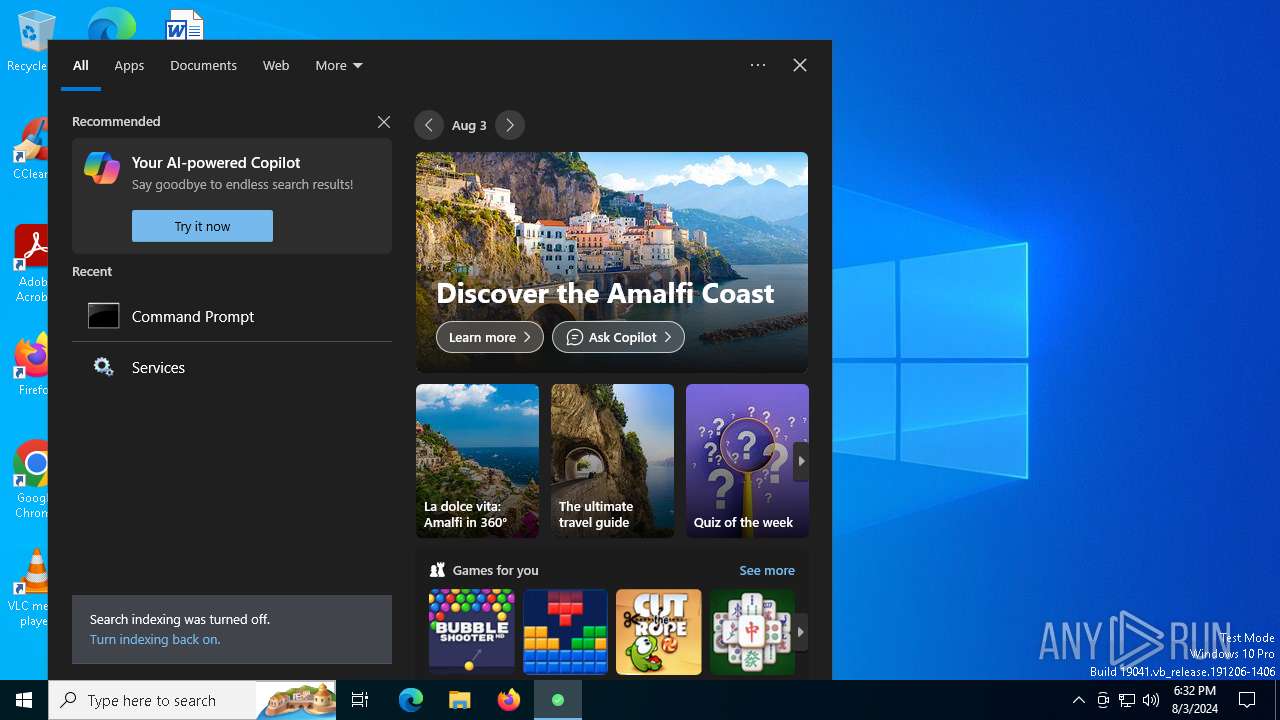Open the Quiz of the week card

point(747,461)
